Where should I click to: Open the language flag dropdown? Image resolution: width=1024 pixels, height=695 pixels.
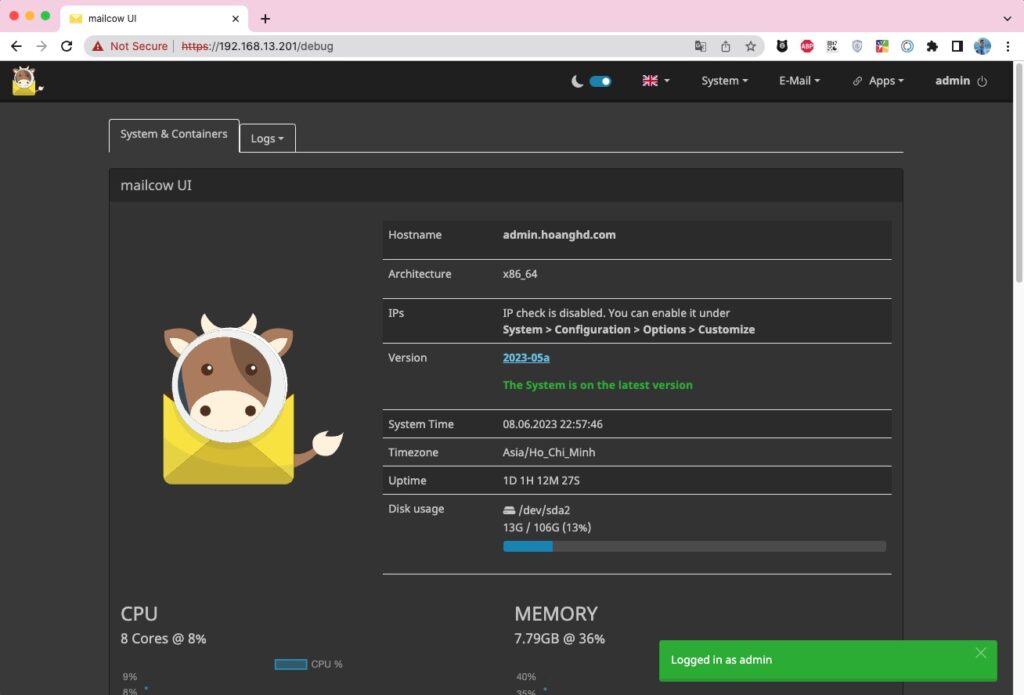656,80
